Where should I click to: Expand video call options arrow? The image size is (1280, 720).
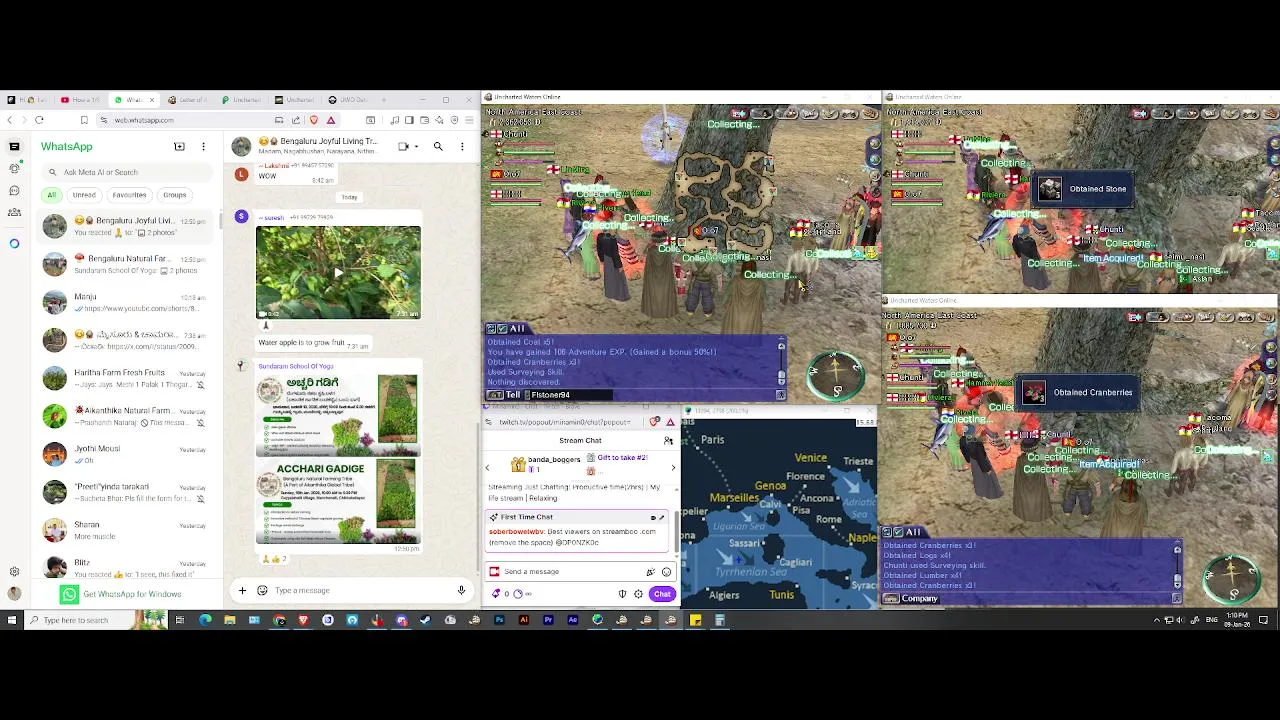coord(416,147)
